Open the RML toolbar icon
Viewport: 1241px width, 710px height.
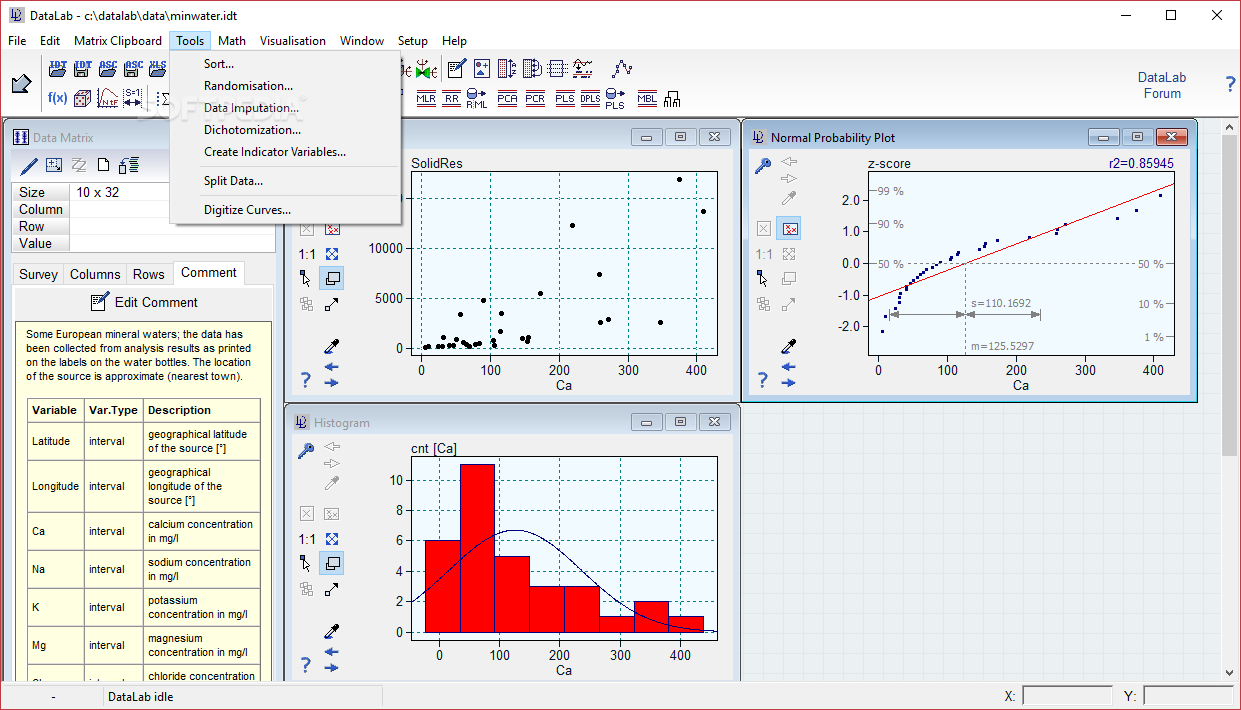click(x=477, y=98)
